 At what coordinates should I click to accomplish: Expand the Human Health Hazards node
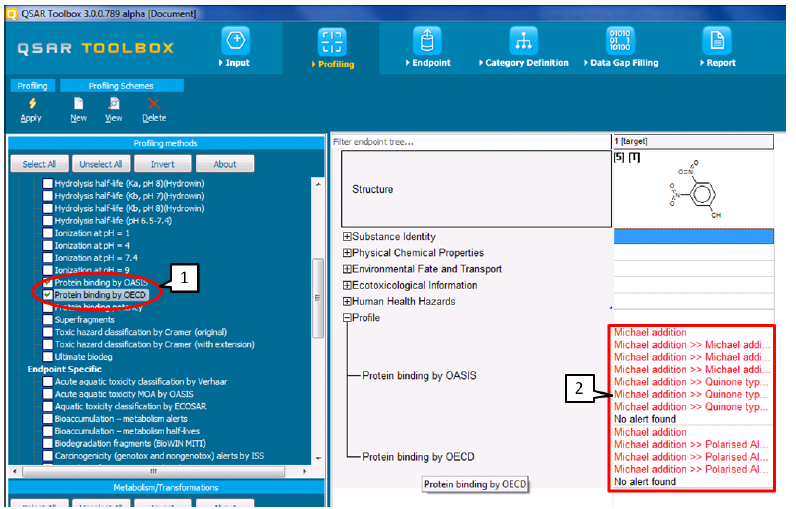[x=347, y=301]
